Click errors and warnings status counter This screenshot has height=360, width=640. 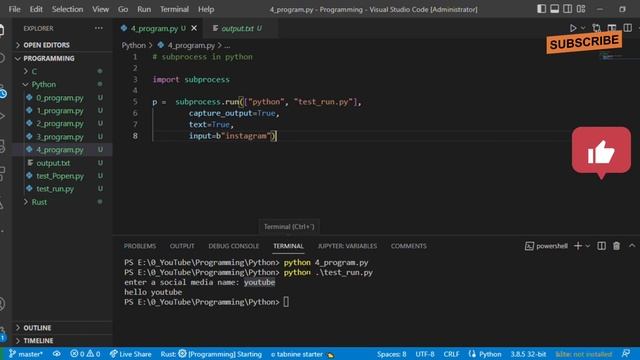pyautogui.click(x=85, y=354)
